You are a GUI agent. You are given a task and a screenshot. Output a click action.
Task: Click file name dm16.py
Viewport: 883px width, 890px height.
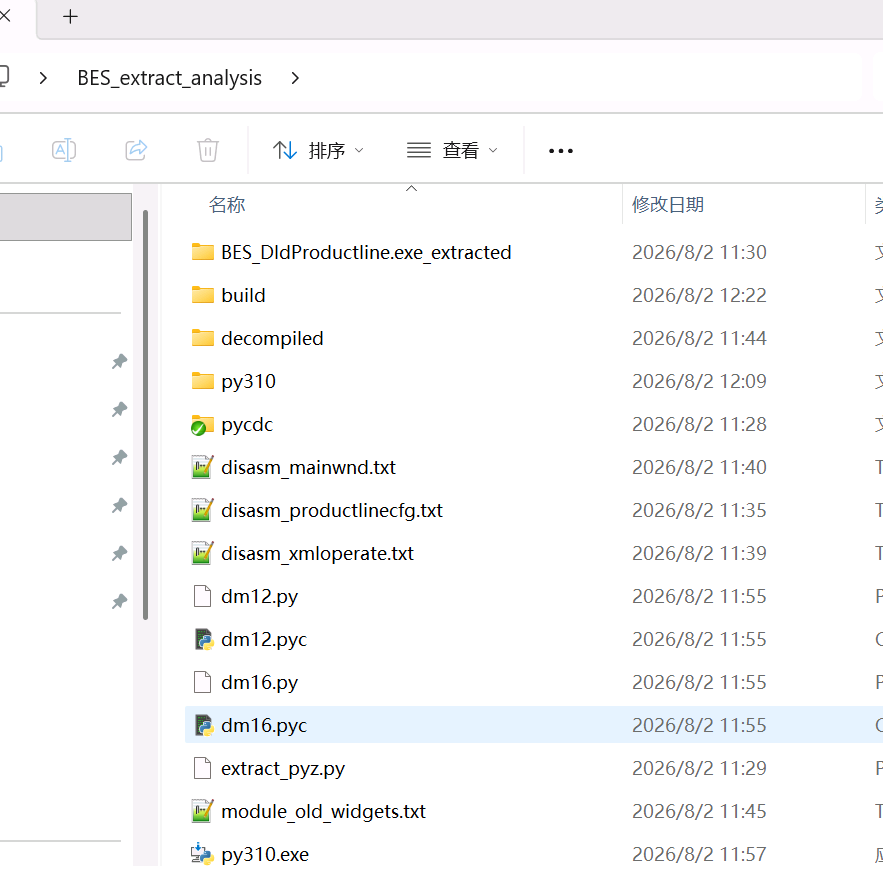click(x=259, y=682)
